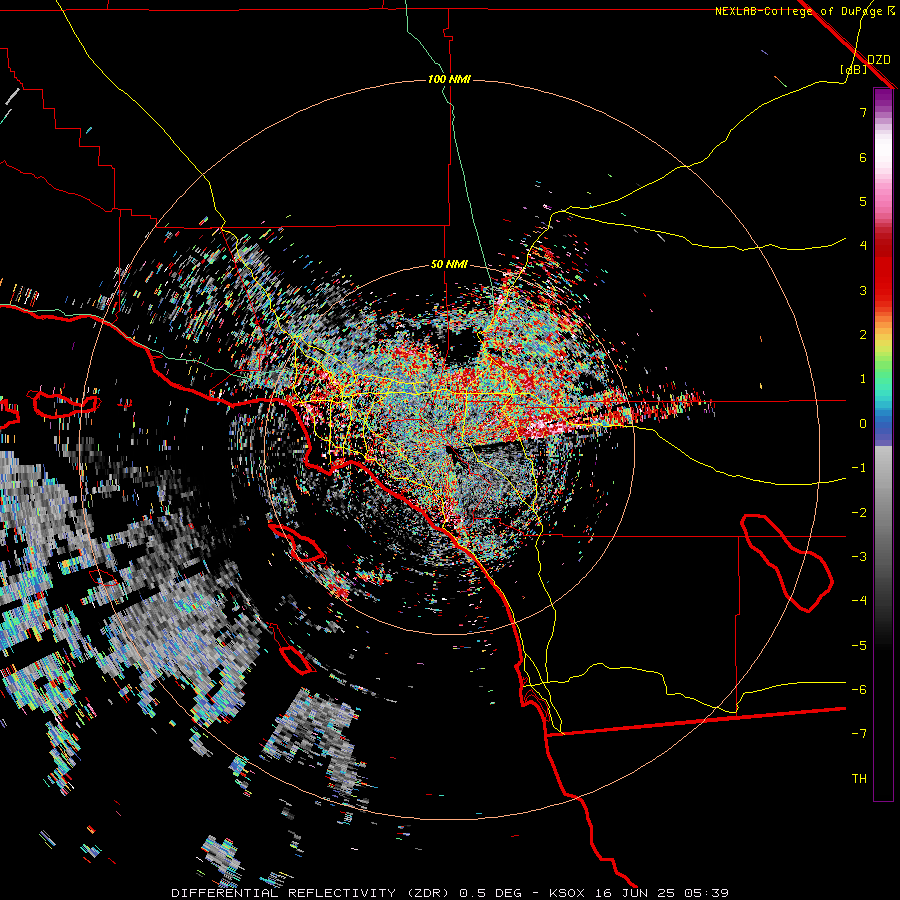Click the color scale value 0
The width and height of the screenshot is (900, 900).
(x=863, y=424)
